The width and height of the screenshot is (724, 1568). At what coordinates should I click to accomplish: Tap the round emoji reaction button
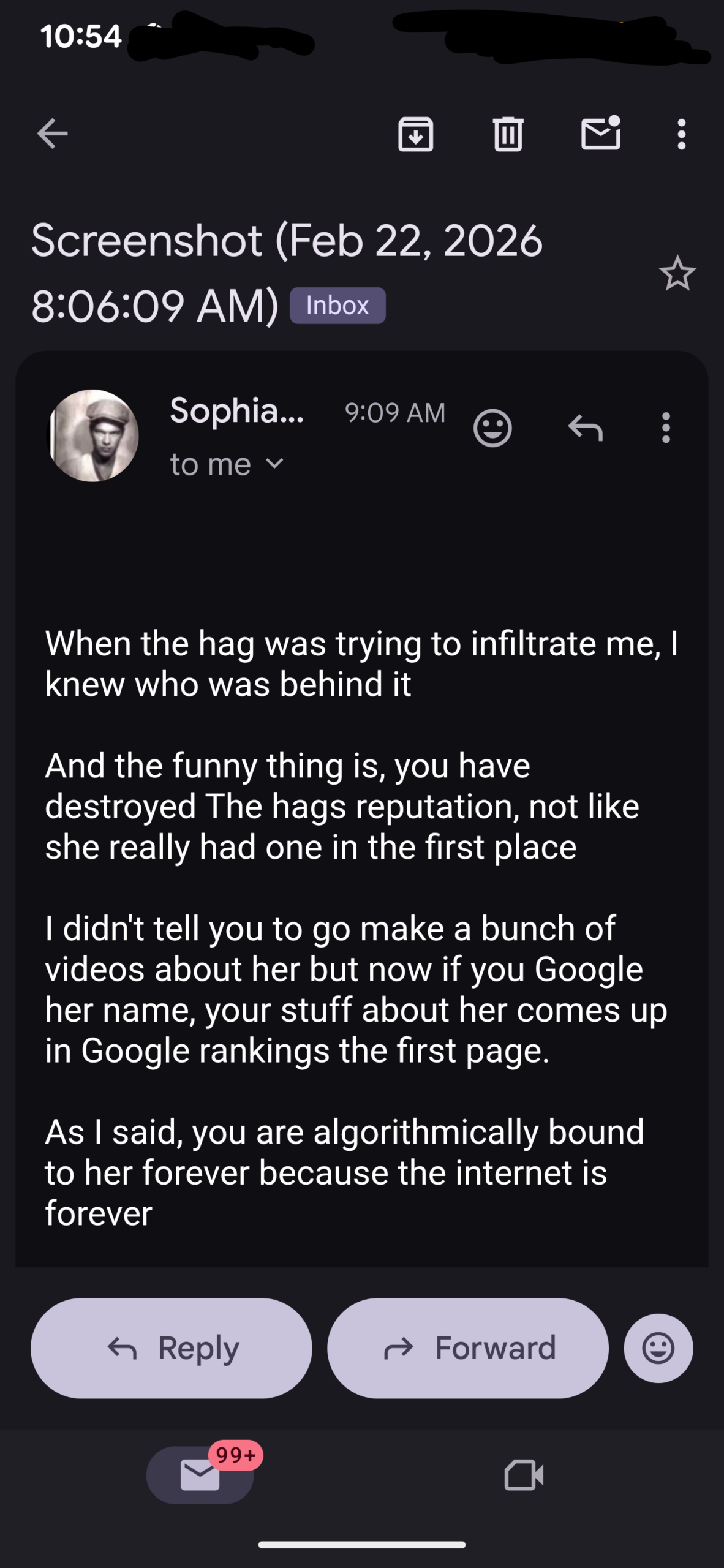pyautogui.click(x=658, y=1347)
